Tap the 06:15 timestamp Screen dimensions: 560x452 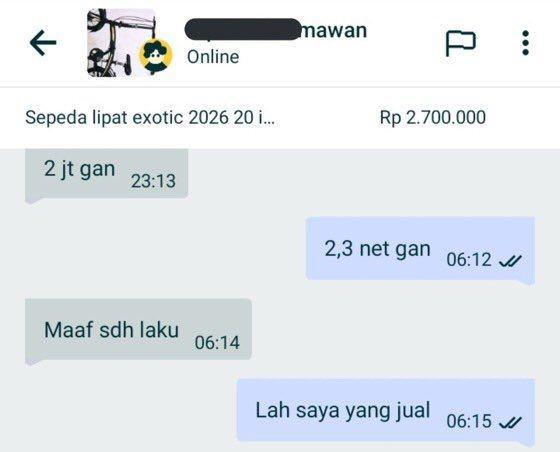pyautogui.click(x=469, y=421)
